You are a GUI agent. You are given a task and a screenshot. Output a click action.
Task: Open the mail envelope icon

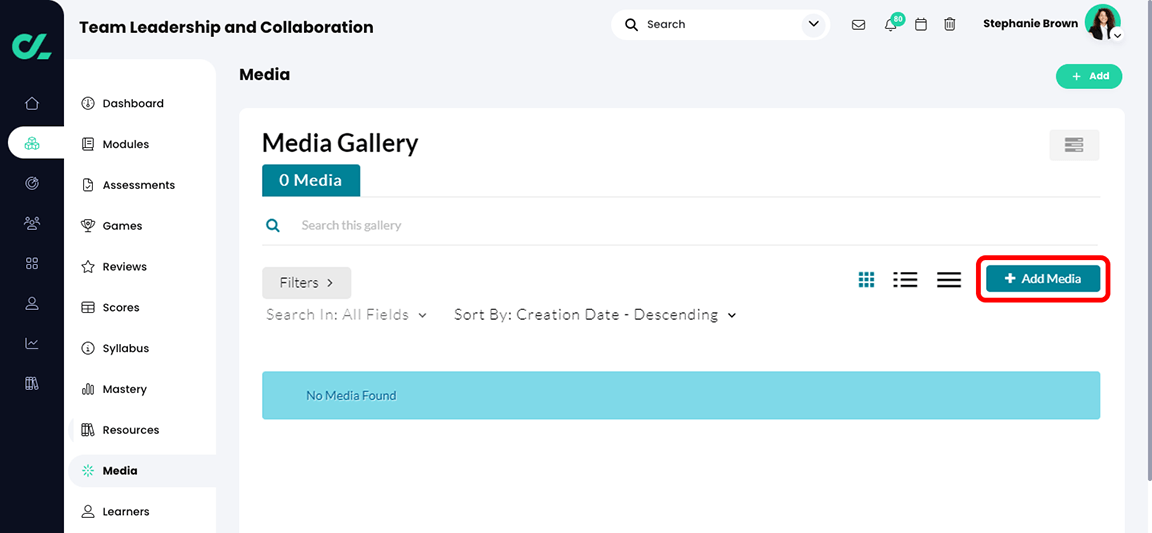858,25
